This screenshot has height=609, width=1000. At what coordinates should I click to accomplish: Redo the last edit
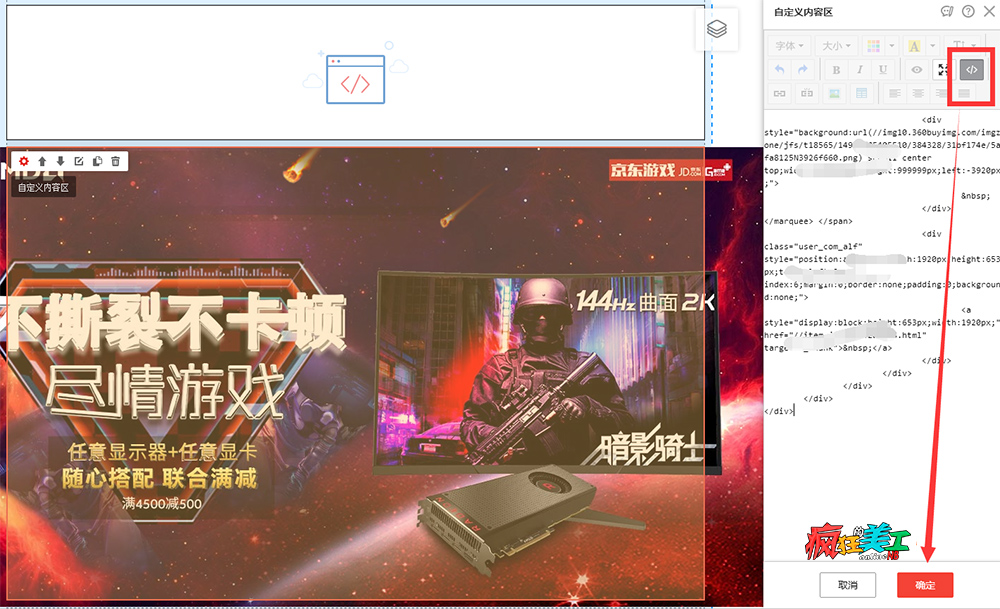tap(802, 70)
